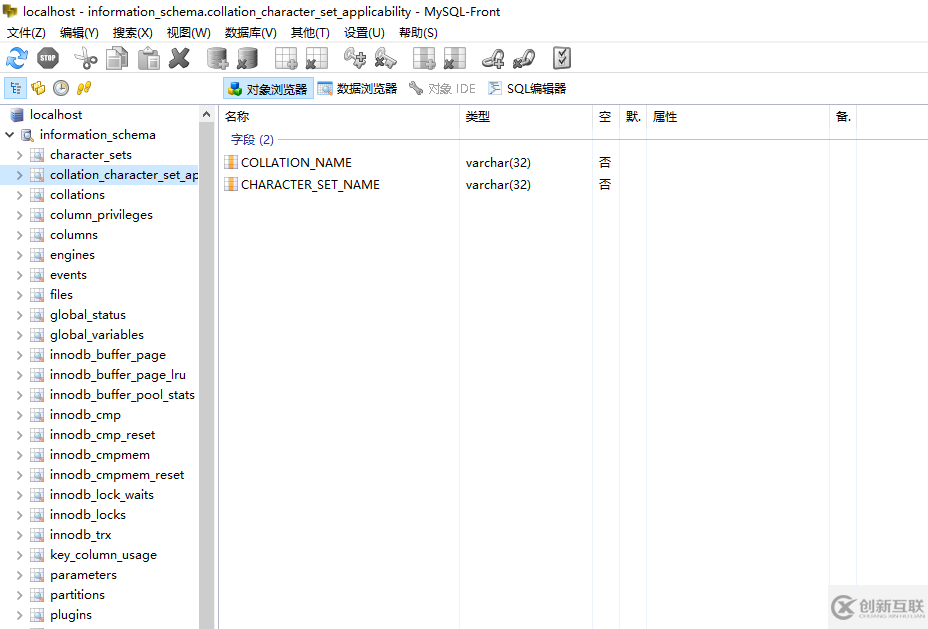Select the localhost server node
The height and width of the screenshot is (629, 928).
[x=56, y=115]
